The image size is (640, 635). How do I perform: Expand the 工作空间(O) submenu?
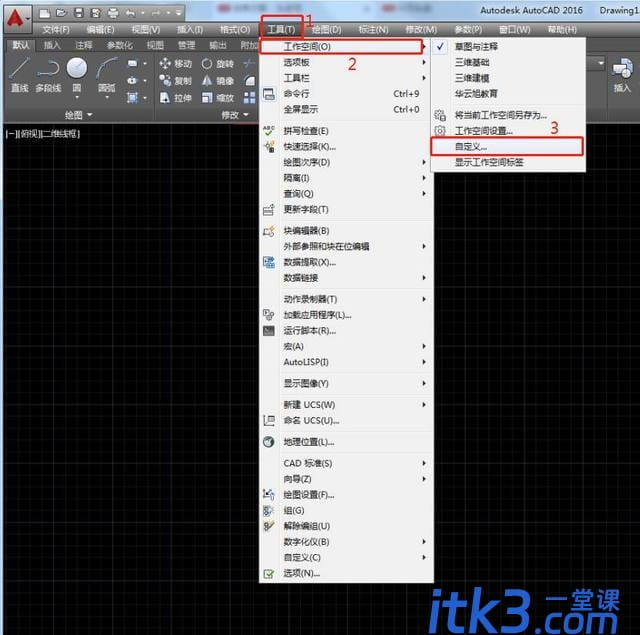pyautogui.click(x=342, y=47)
